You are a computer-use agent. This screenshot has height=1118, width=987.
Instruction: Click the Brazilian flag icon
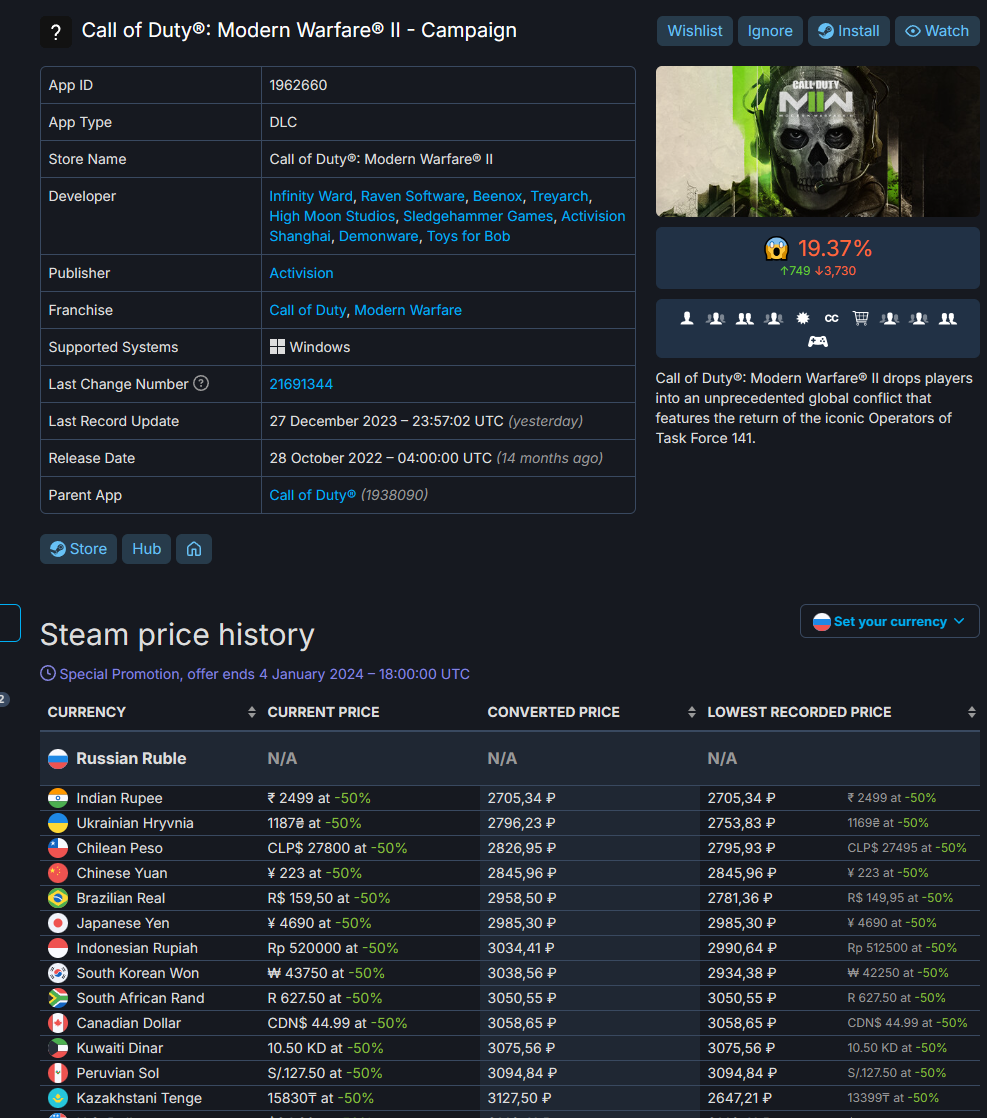tap(58, 898)
